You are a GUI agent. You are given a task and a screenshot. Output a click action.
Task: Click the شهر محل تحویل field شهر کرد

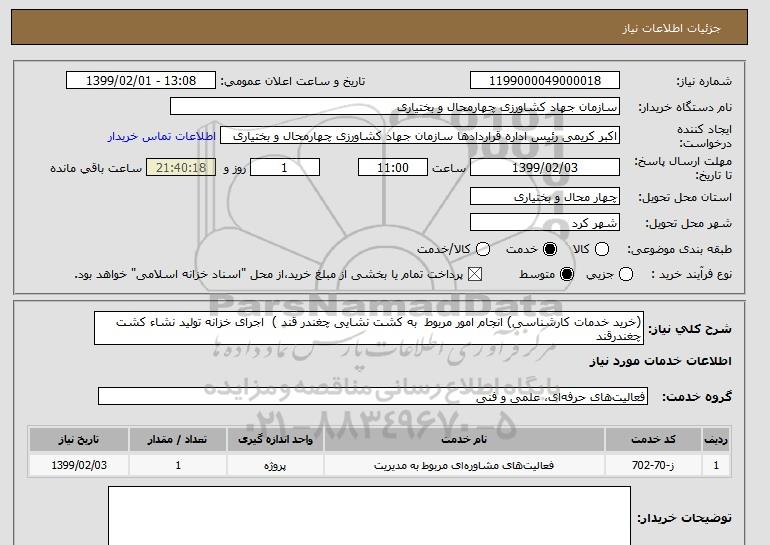(545, 223)
